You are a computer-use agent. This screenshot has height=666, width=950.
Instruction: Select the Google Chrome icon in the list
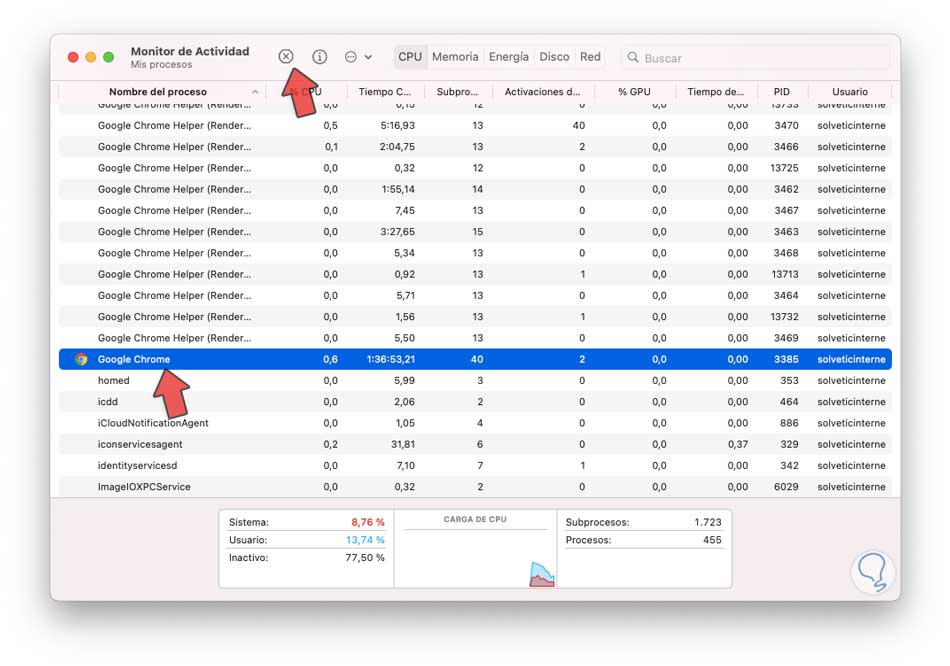pyautogui.click(x=81, y=359)
